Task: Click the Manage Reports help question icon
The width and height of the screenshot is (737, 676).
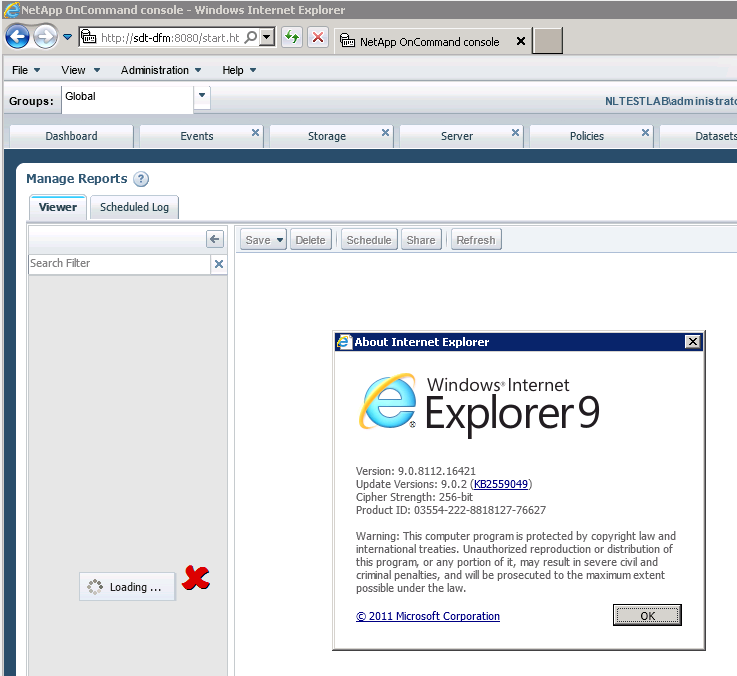Action: (141, 179)
